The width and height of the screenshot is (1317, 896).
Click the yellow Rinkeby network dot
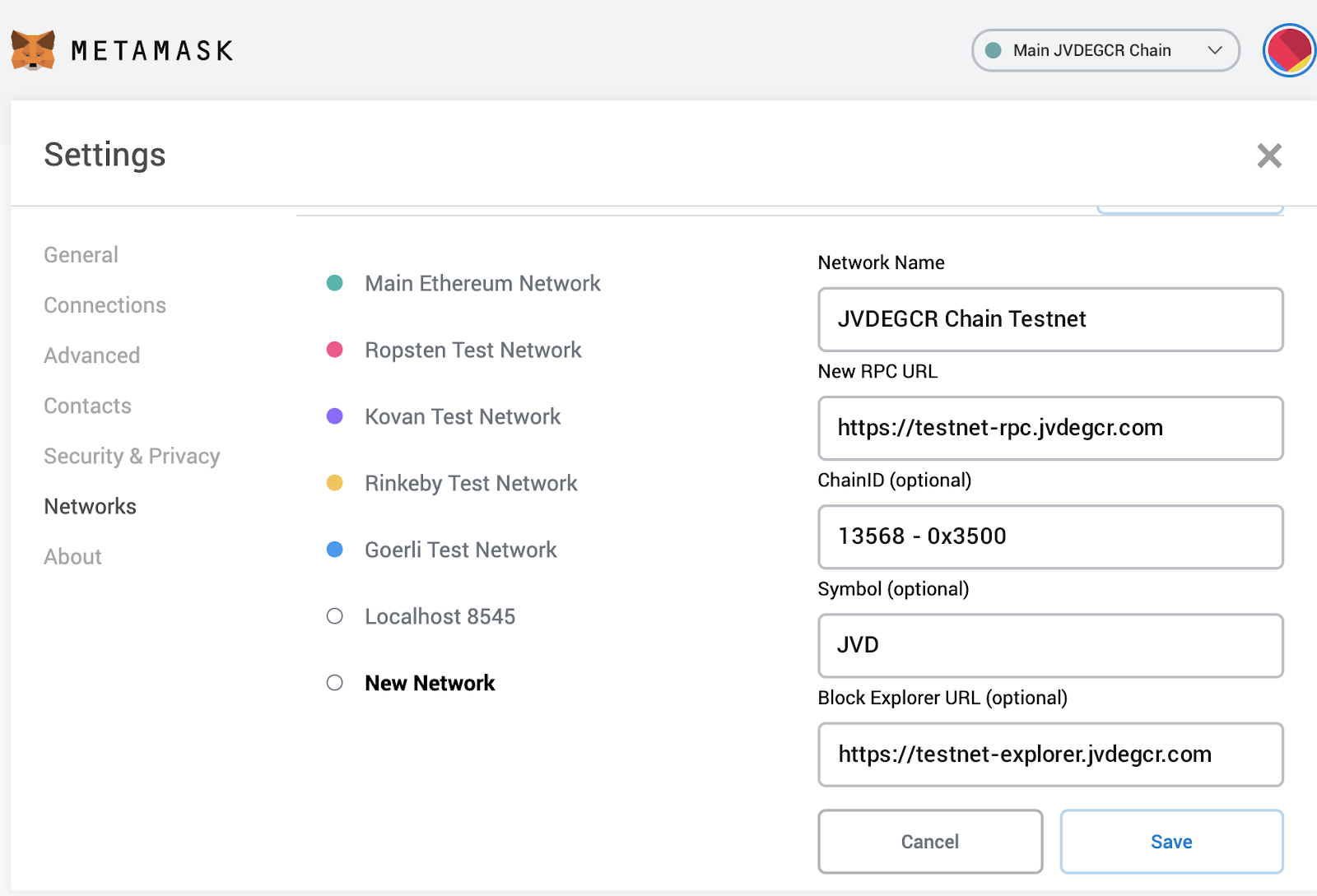[x=334, y=483]
